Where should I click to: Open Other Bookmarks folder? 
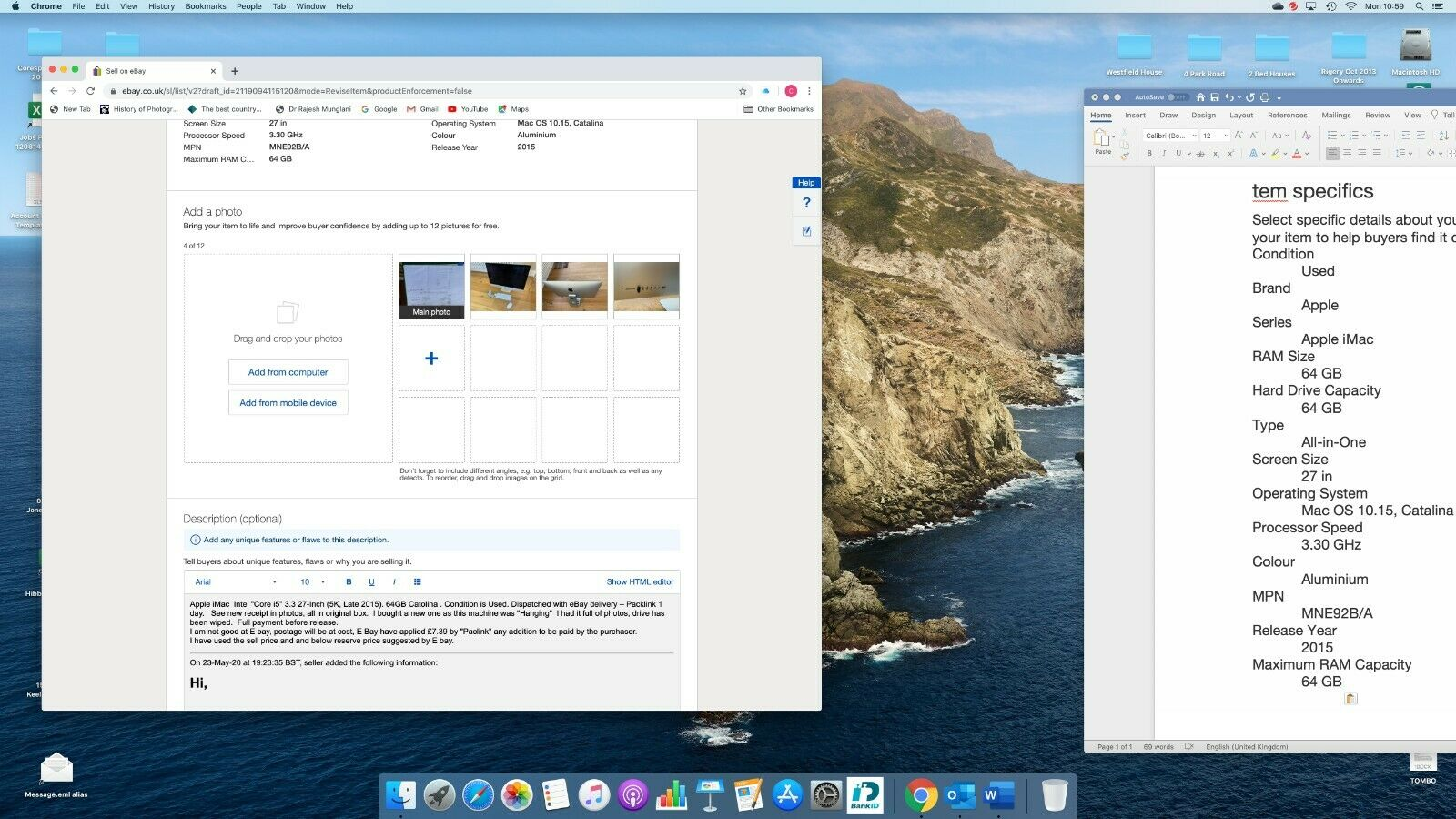778,109
